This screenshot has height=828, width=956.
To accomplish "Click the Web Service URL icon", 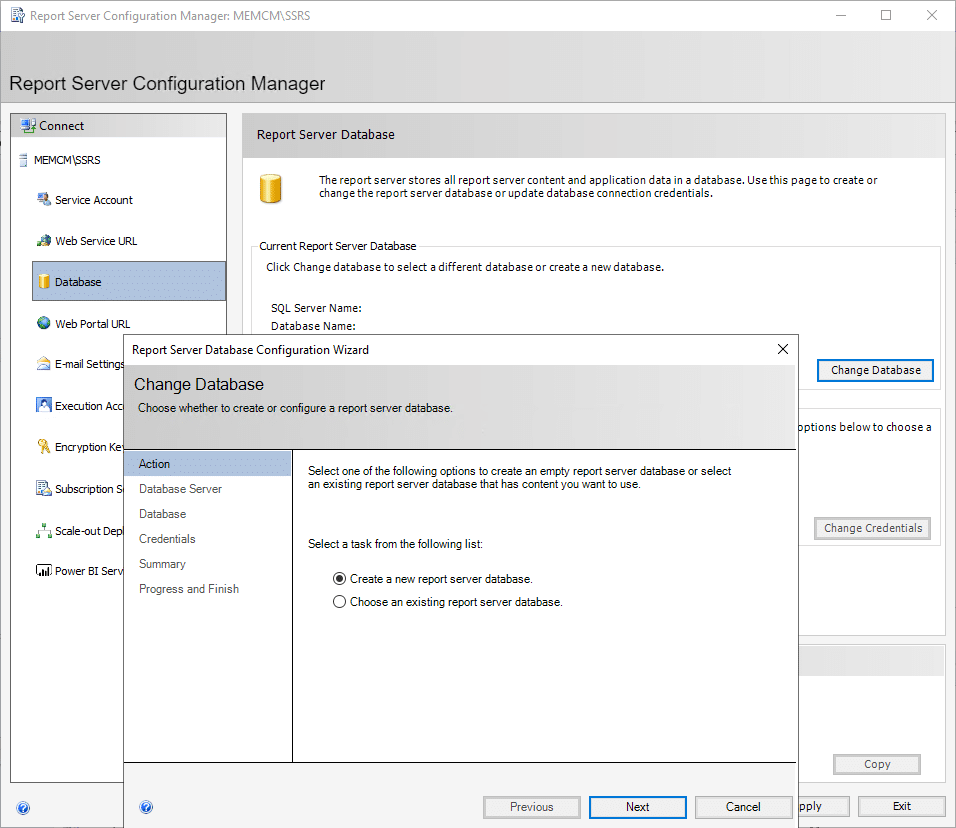I will coord(44,241).
